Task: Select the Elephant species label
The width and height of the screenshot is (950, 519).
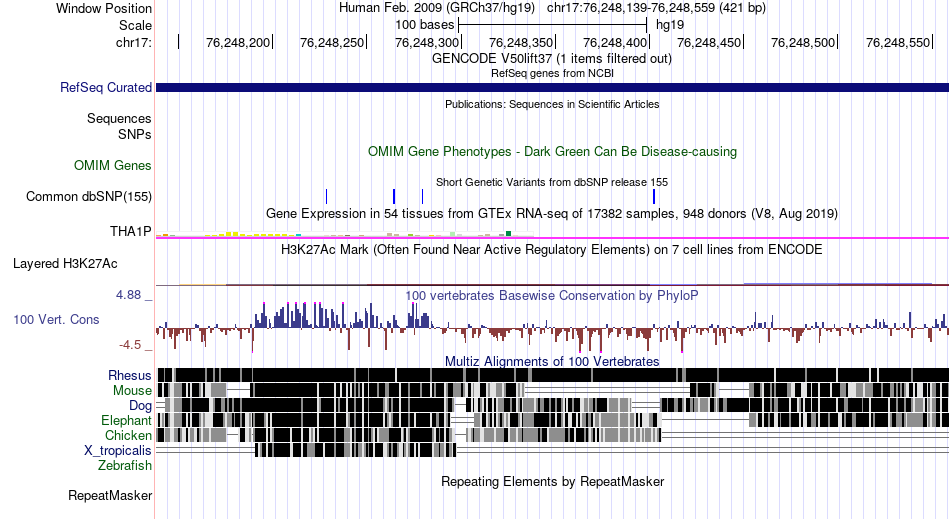Action: point(126,420)
